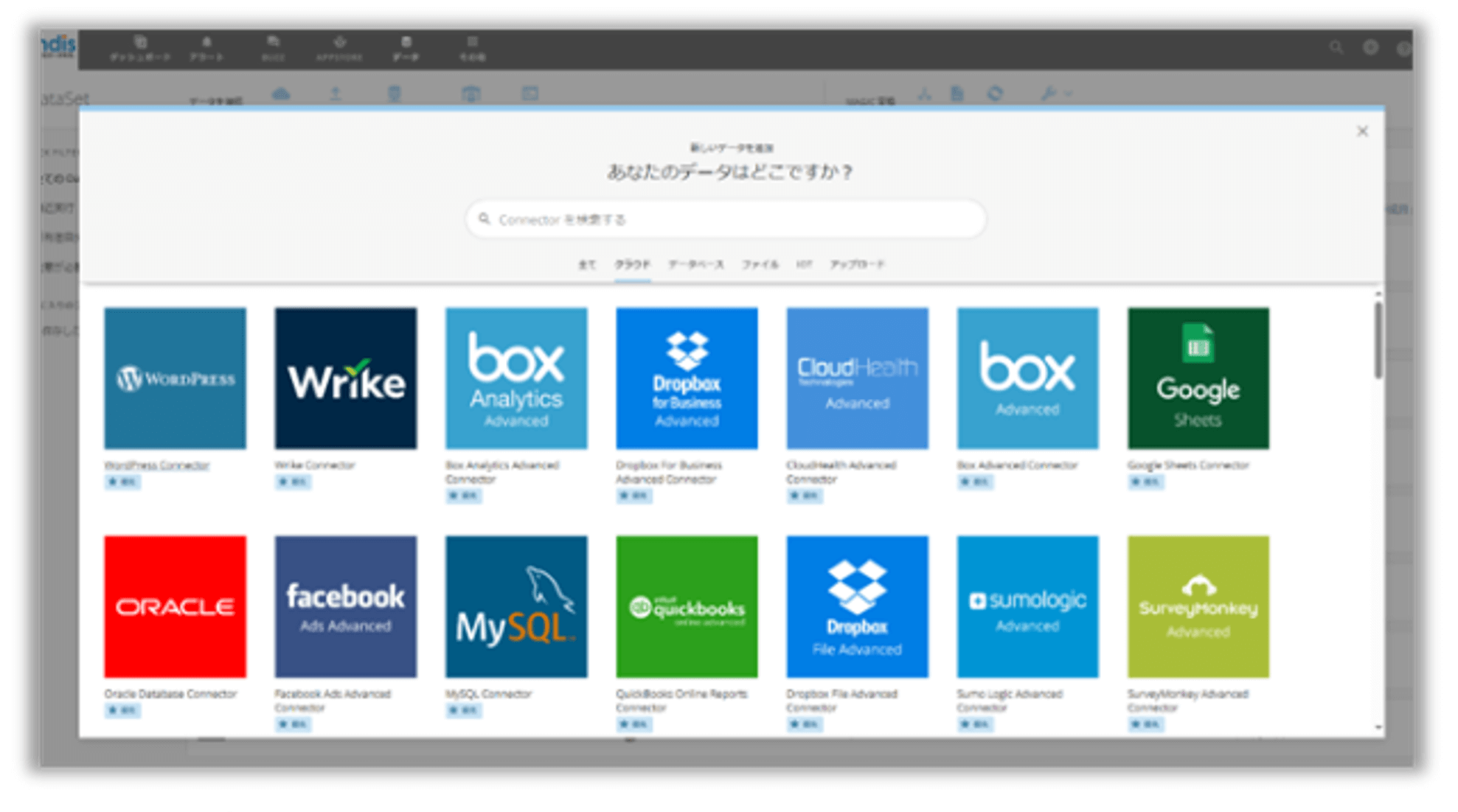Close the connector picker dialog

pos(1362,131)
